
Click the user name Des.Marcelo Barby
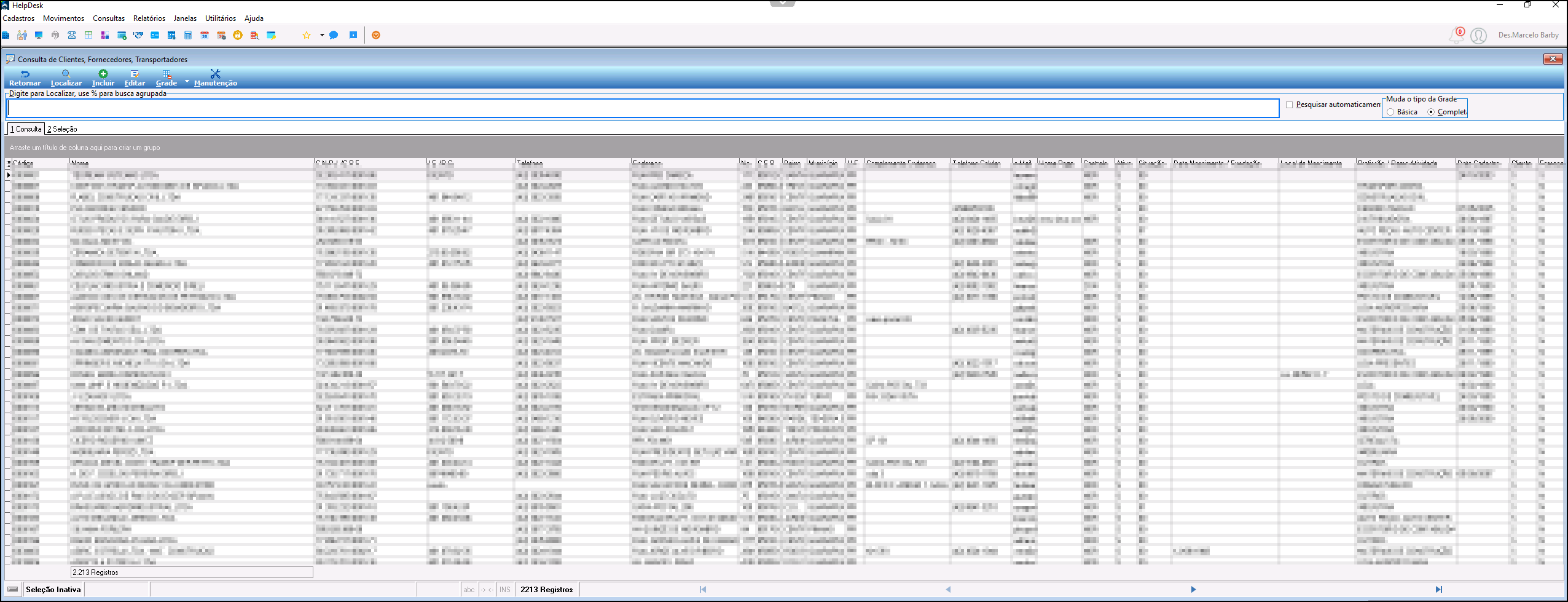[x=1529, y=35]
